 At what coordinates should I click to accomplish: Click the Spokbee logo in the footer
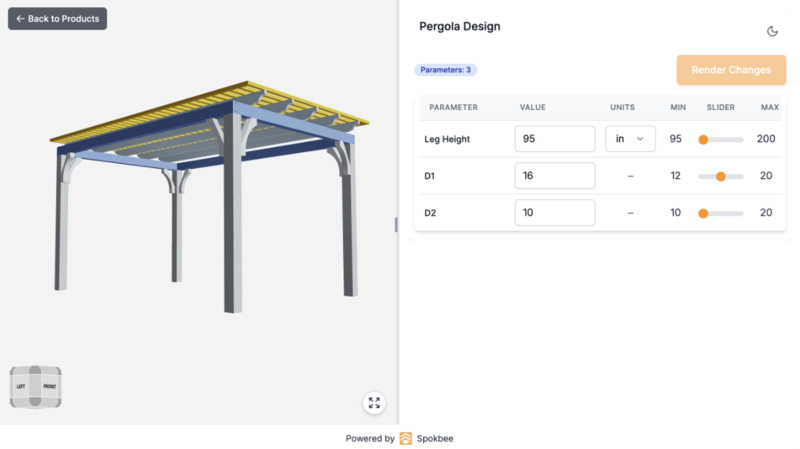(406, 438)
